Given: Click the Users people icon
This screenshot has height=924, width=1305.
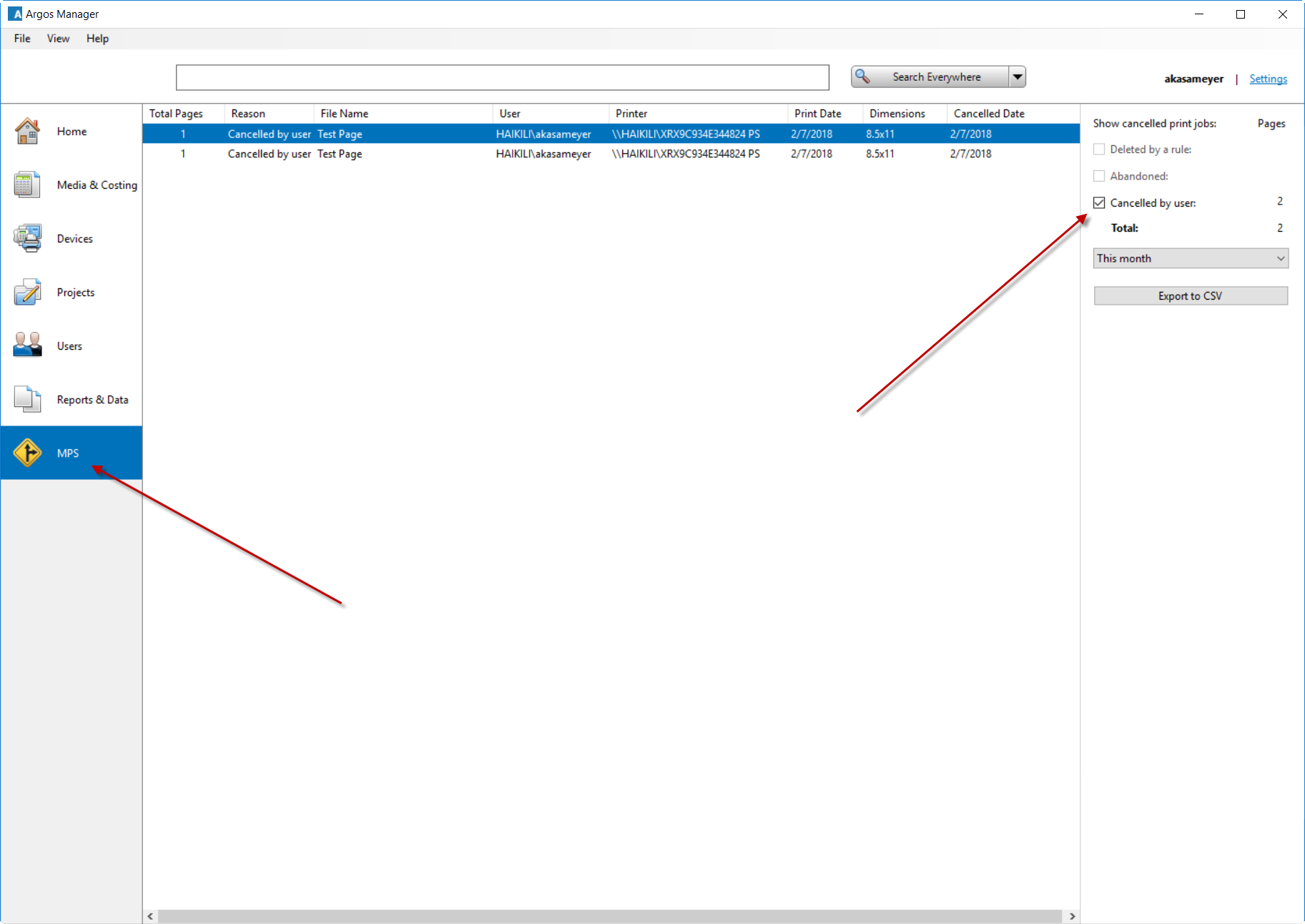Looking at the screenshot, I should tap(27, 346).
